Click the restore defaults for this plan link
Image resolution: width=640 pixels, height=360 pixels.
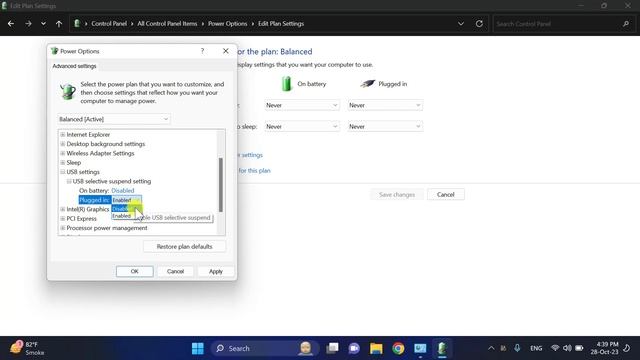click(254, 171)
